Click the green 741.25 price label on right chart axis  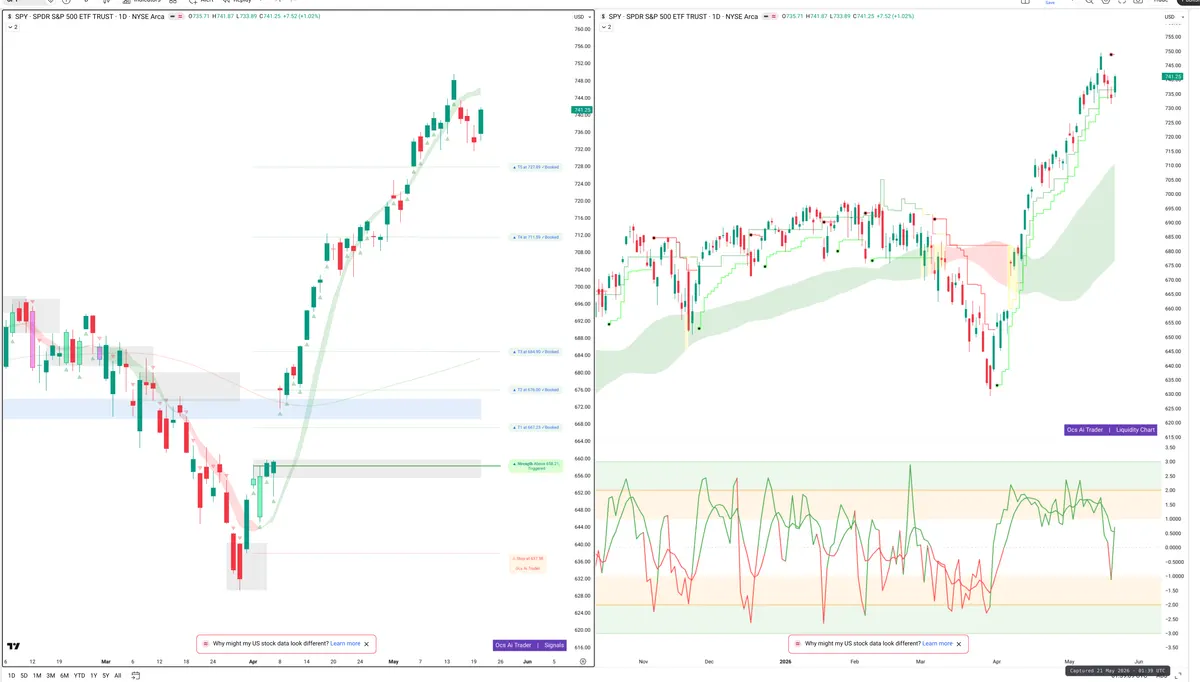(1172, 77)
